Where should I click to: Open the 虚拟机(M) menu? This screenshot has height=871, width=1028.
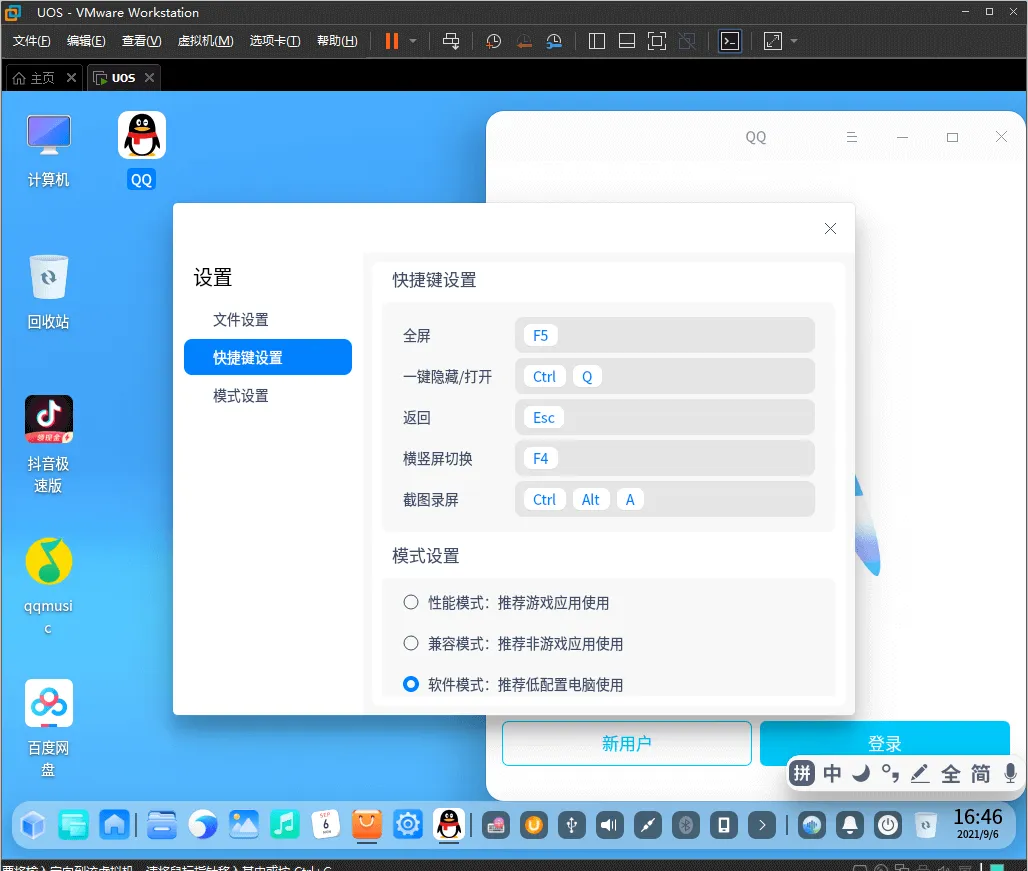205,41
